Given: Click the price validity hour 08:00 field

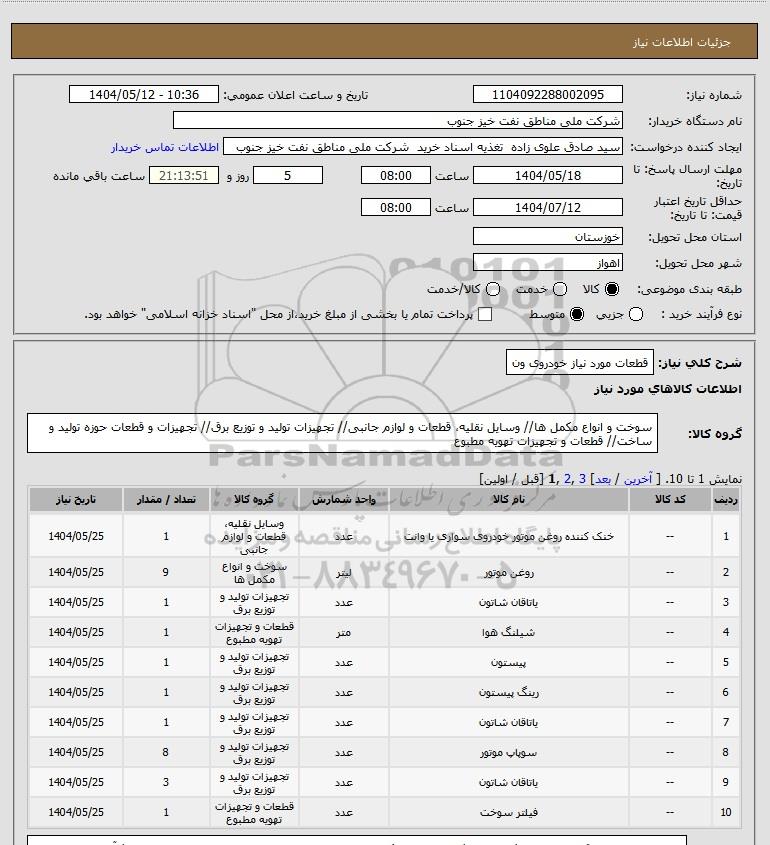Looking at the screenshot, I should (396, 207).
